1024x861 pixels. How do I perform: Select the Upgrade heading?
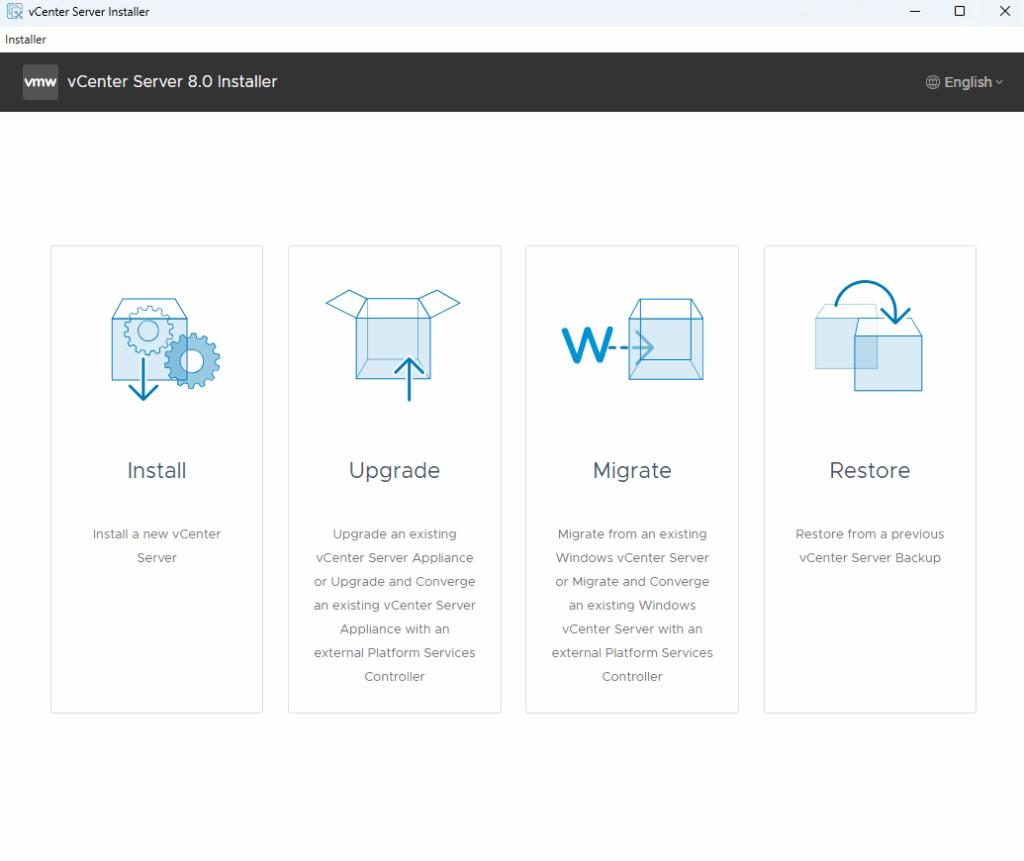coord(394,470)
